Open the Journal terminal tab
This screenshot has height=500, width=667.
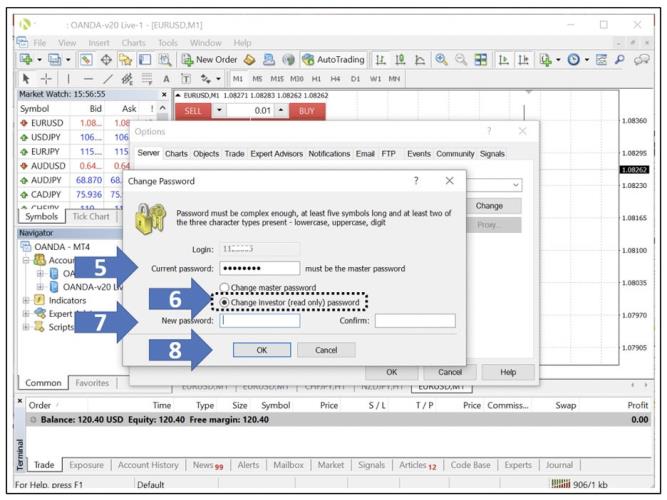[559, 465]
